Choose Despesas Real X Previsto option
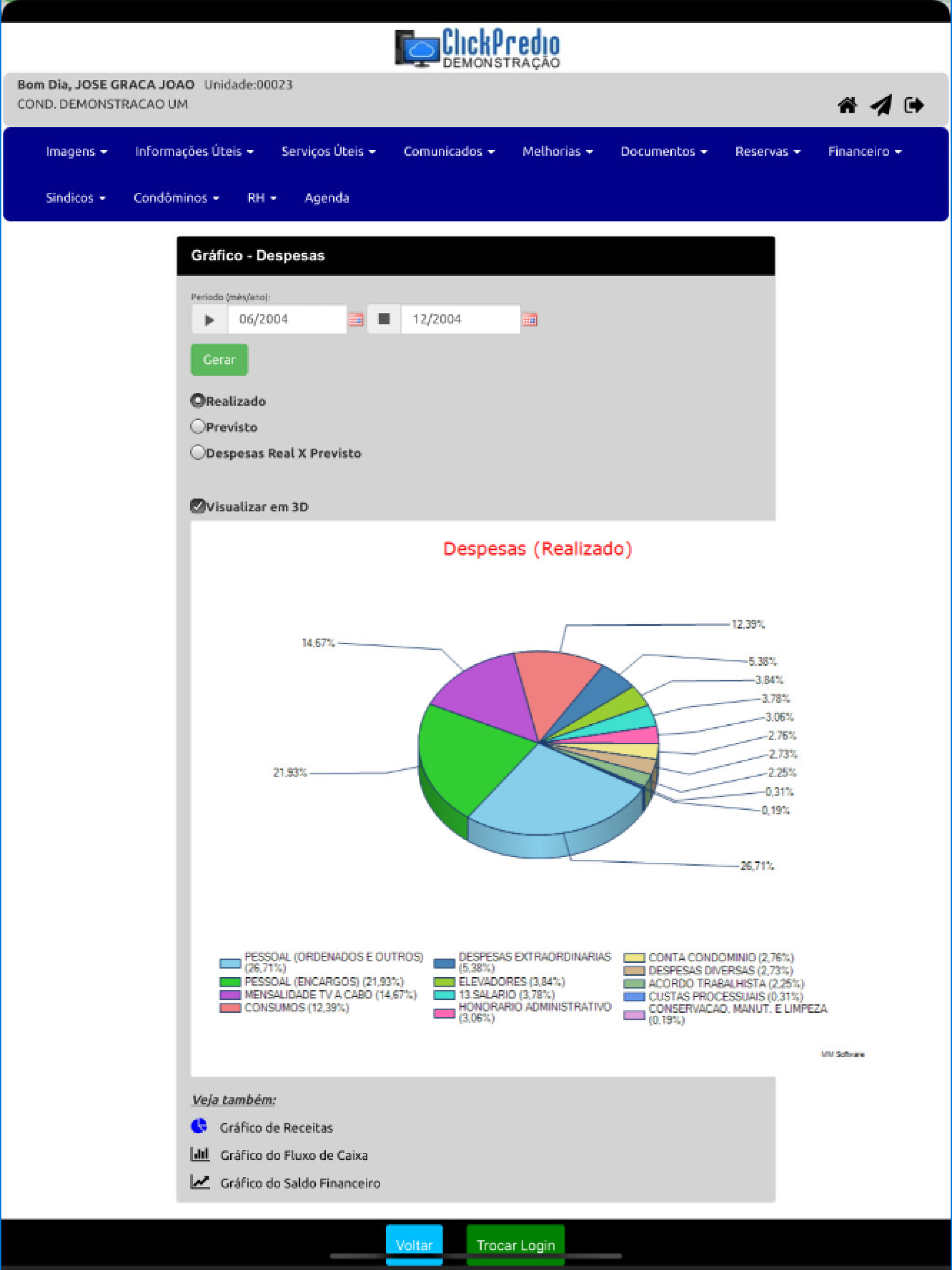 tap(198, 452)
